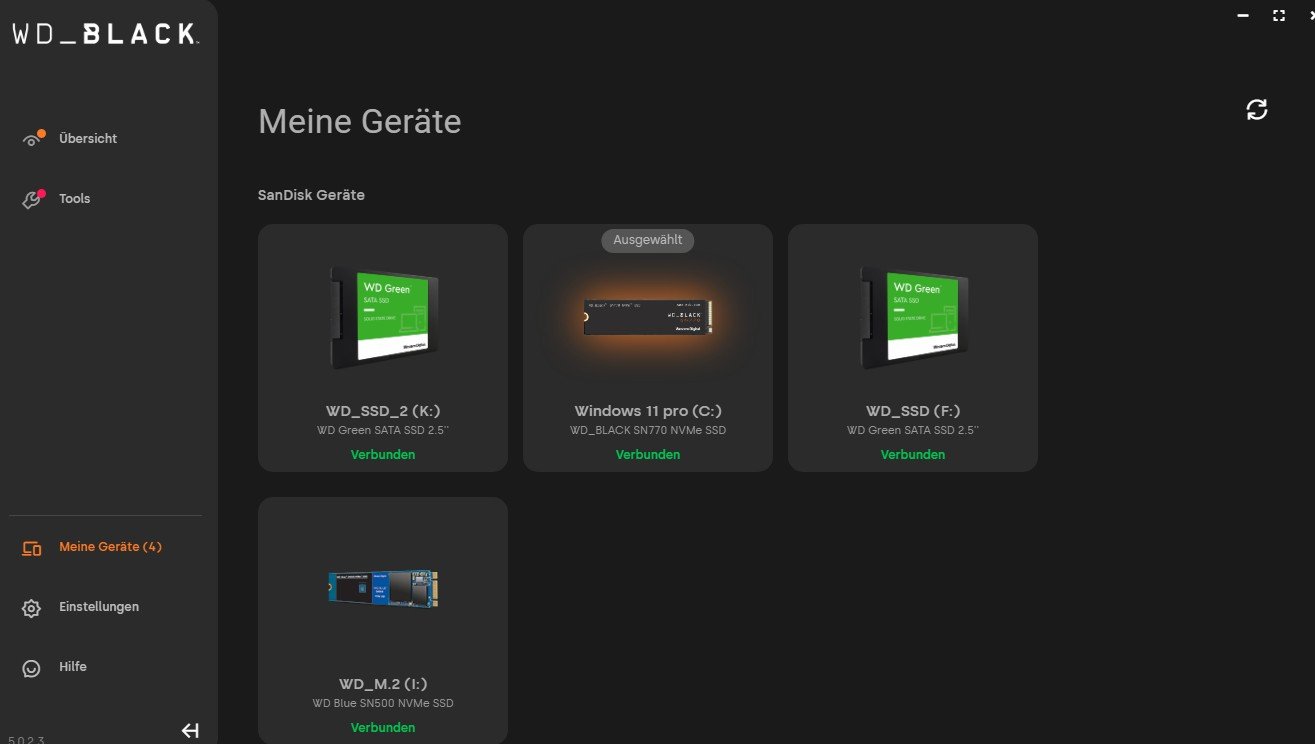1315x744 pixels.
Task: Click Verbunden status under WD_M.2 (I:)
Action: tap(383, 728)
